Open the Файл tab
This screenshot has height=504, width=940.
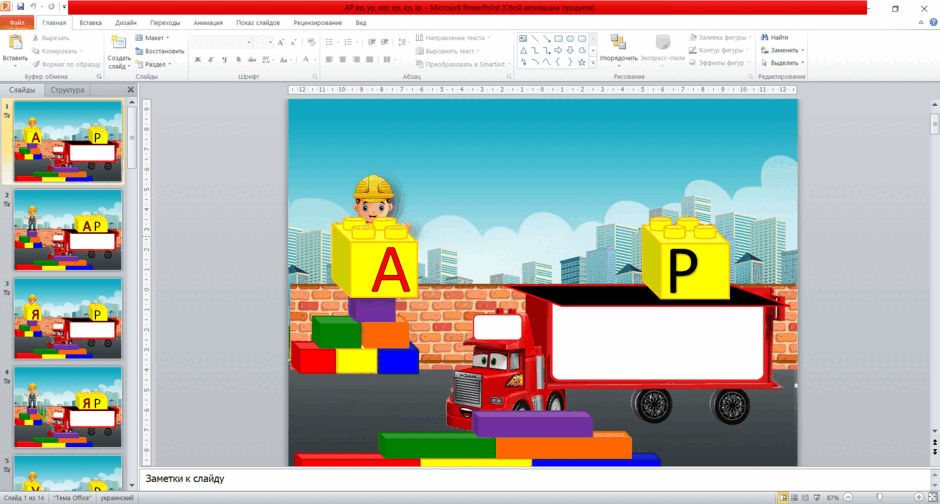tap(17, 23)
